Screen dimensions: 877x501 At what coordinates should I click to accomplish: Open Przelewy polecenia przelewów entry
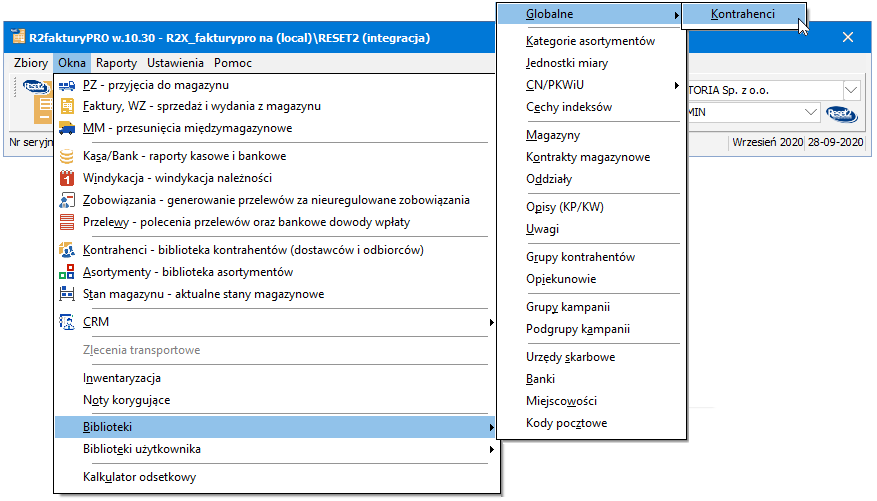point(275,223)
